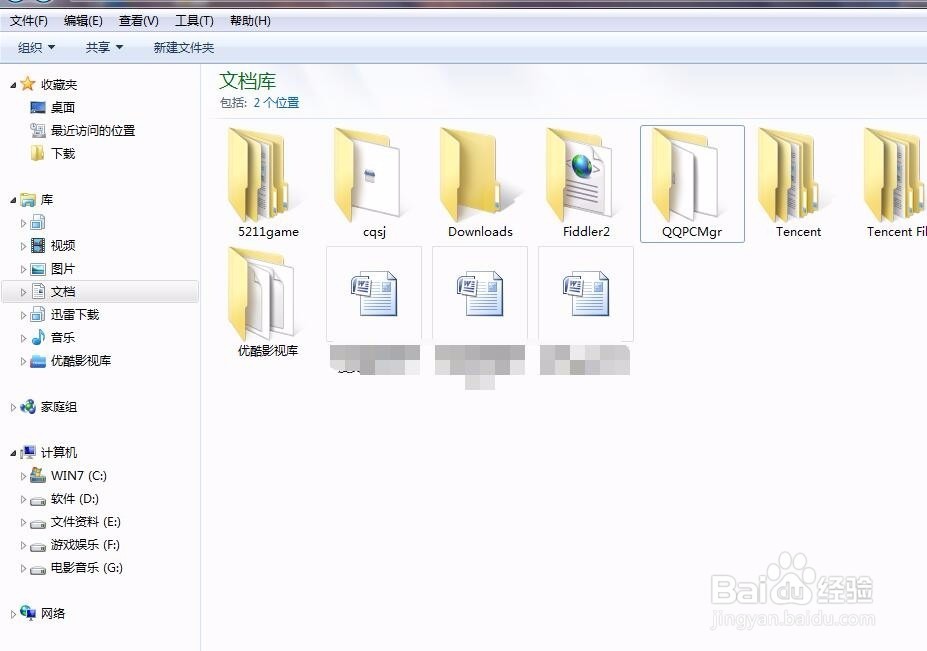
Task: Click the QQPCMgr folder name label
Action: pos(692,232)
